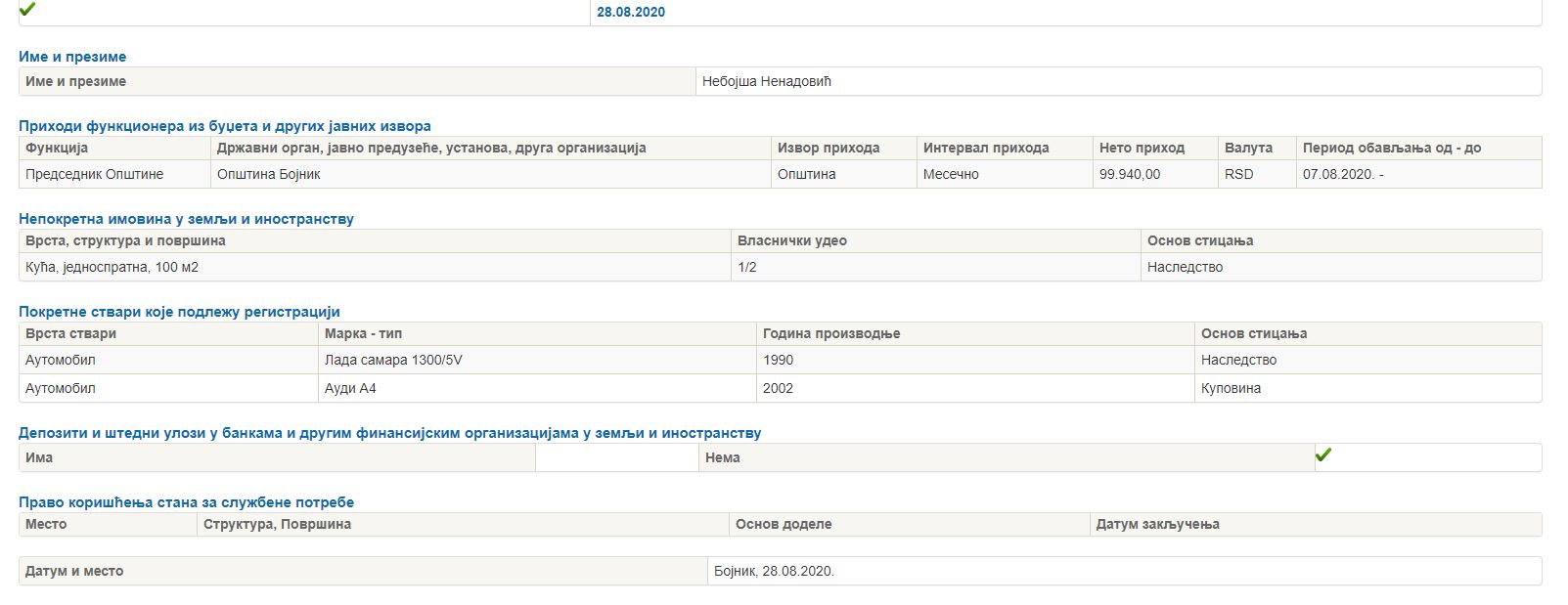This screenshot has width=1568, height=605.
Task: Click the Покретне ствари које подлежу регистрацији heading
Action: [179, 312]
